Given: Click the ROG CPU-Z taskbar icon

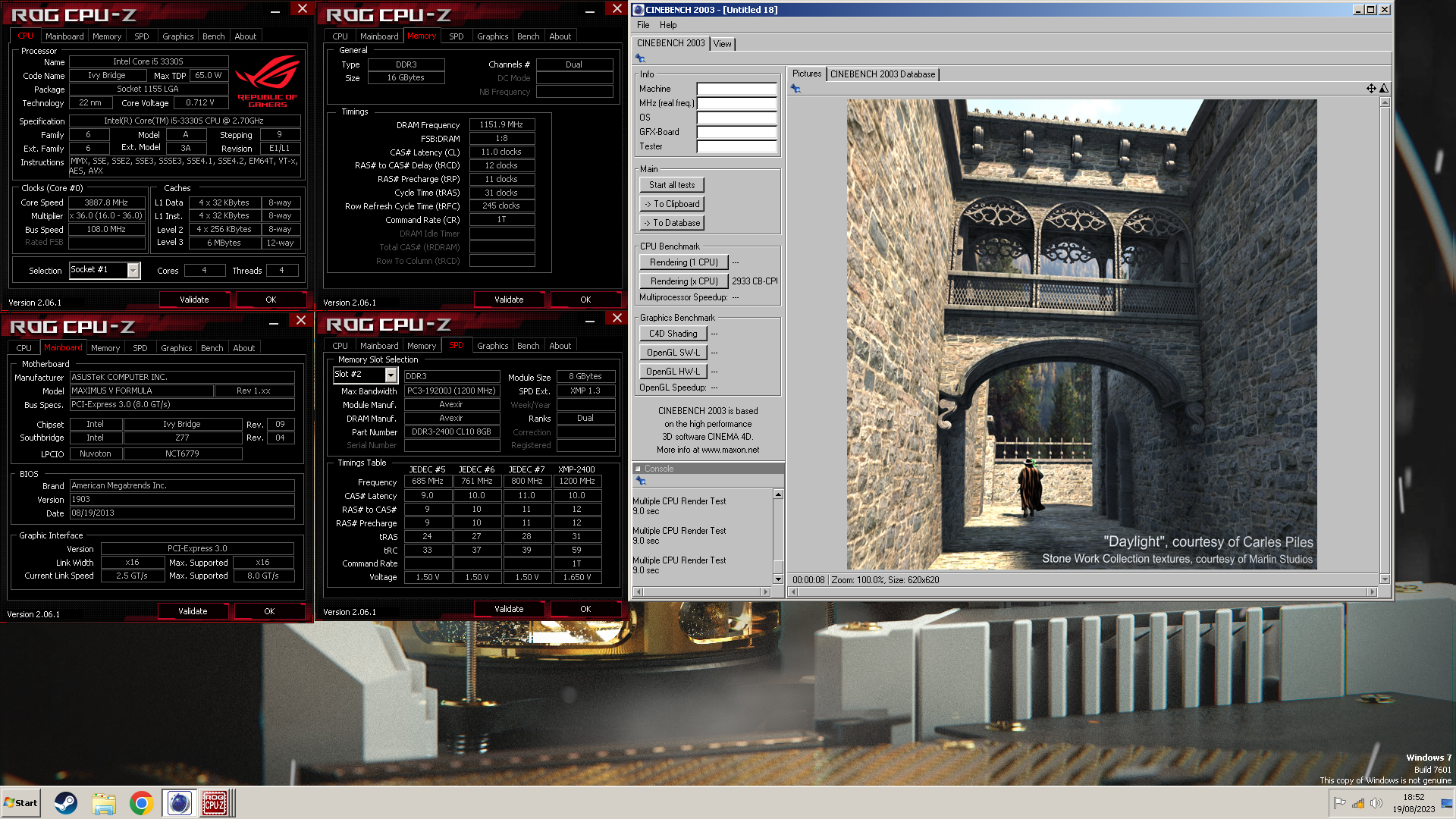Looking at the screenshot, I should pos(215,803).
